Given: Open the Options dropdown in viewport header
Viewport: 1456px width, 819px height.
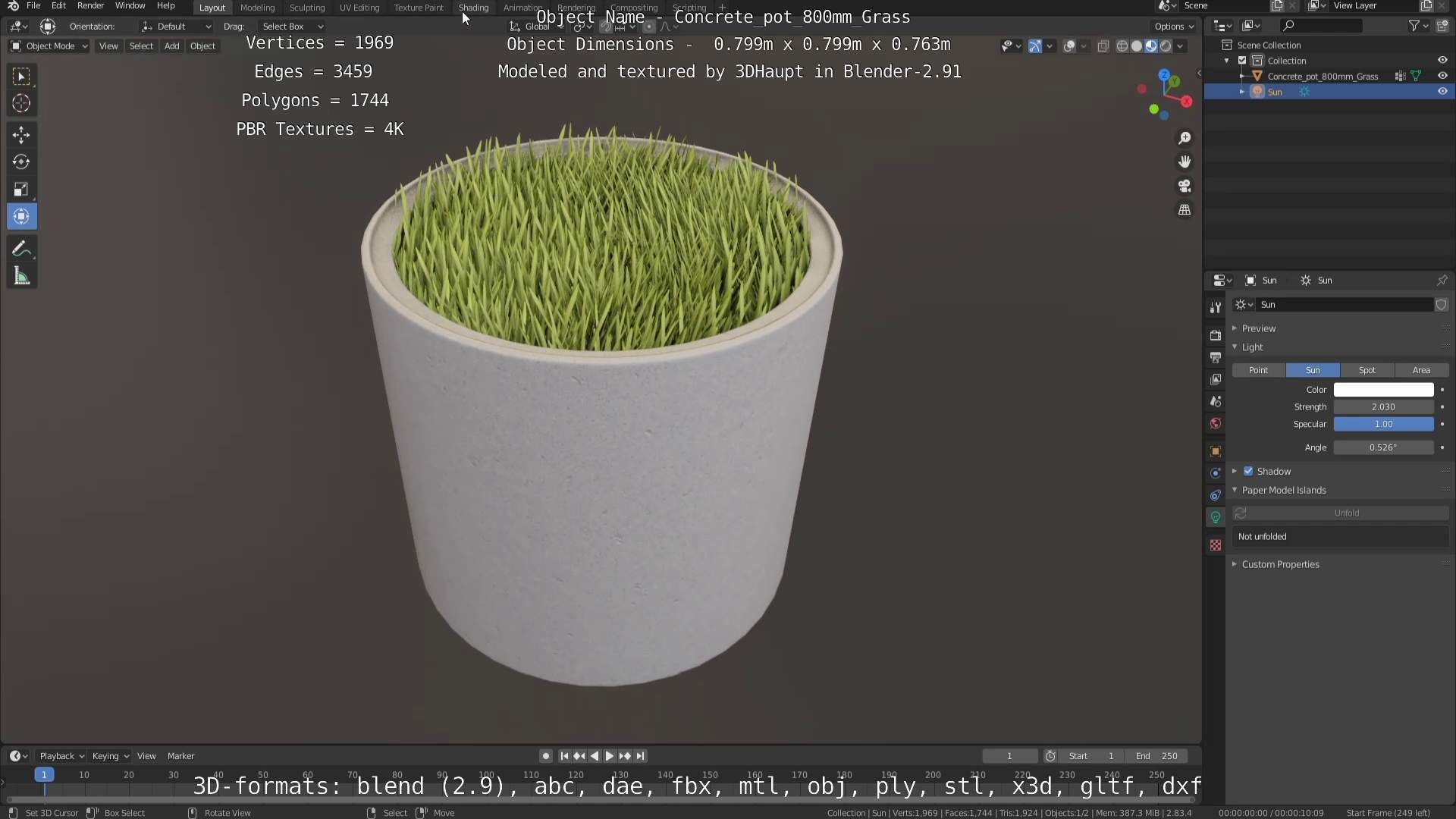Looking at the screenshot, I should click(x=1175, y=27).
